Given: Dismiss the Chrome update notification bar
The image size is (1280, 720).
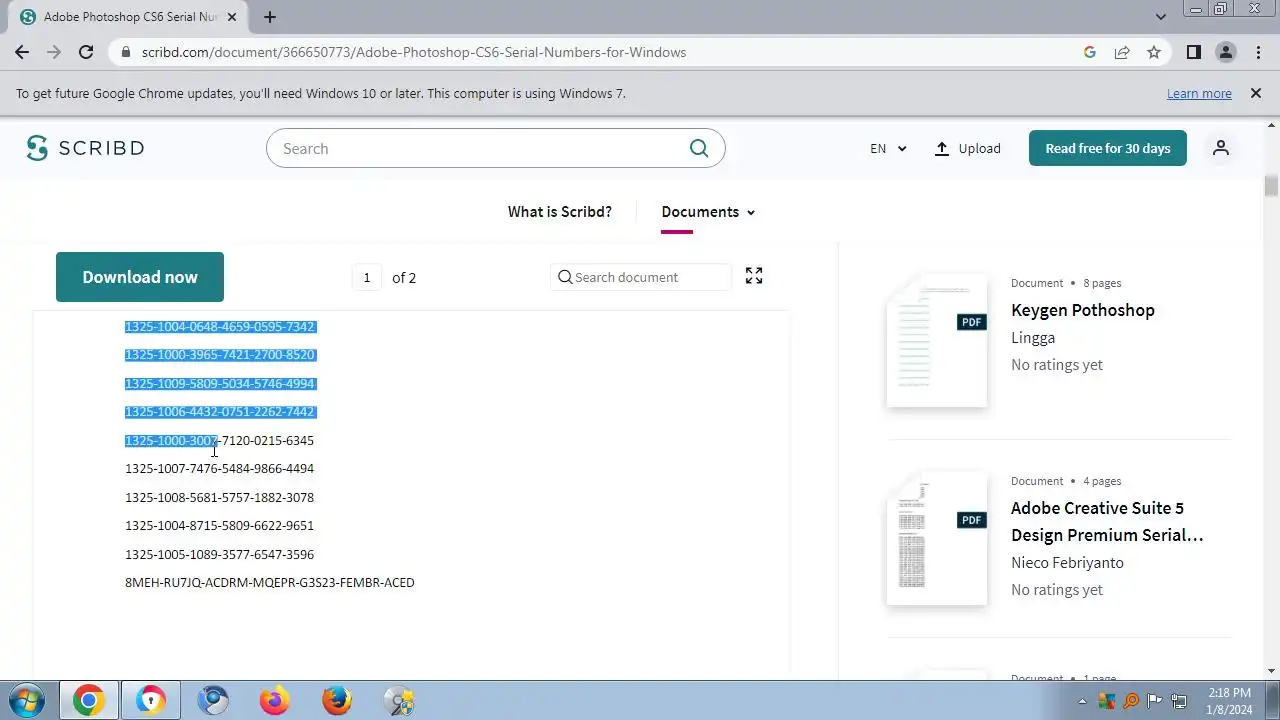Looking at the screenshot, I should coord(1256,93).
